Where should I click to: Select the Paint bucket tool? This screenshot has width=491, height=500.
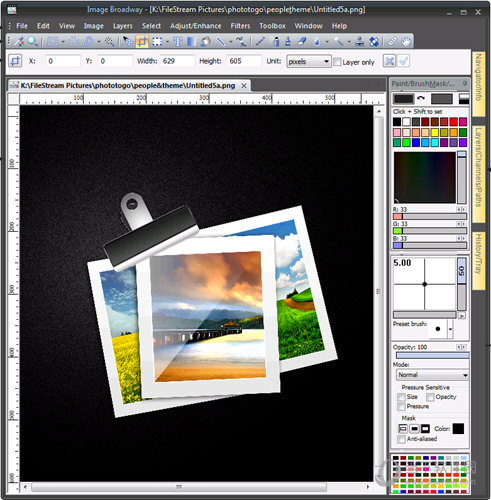[x=205, y=42]
